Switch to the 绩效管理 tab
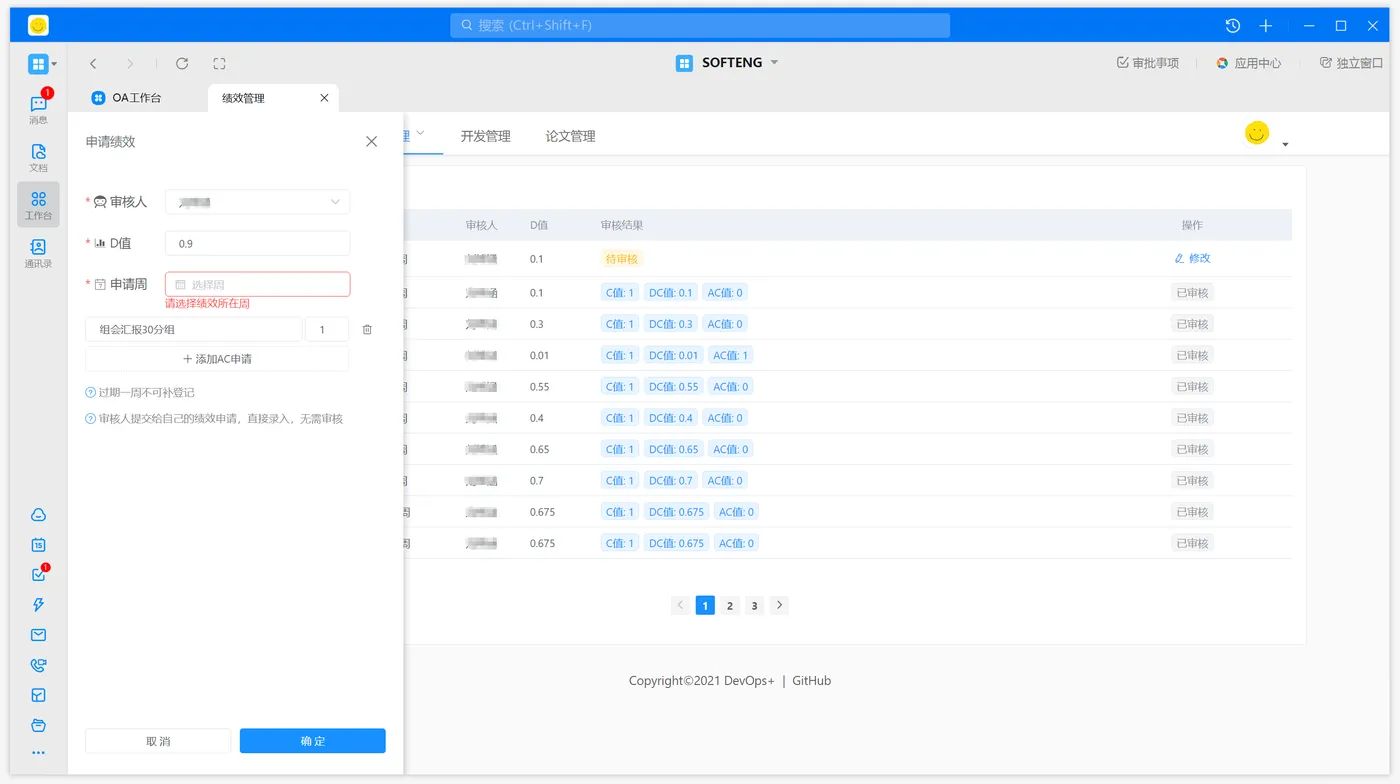This screenshot has height=784, width=1400. tap(244, 98)
